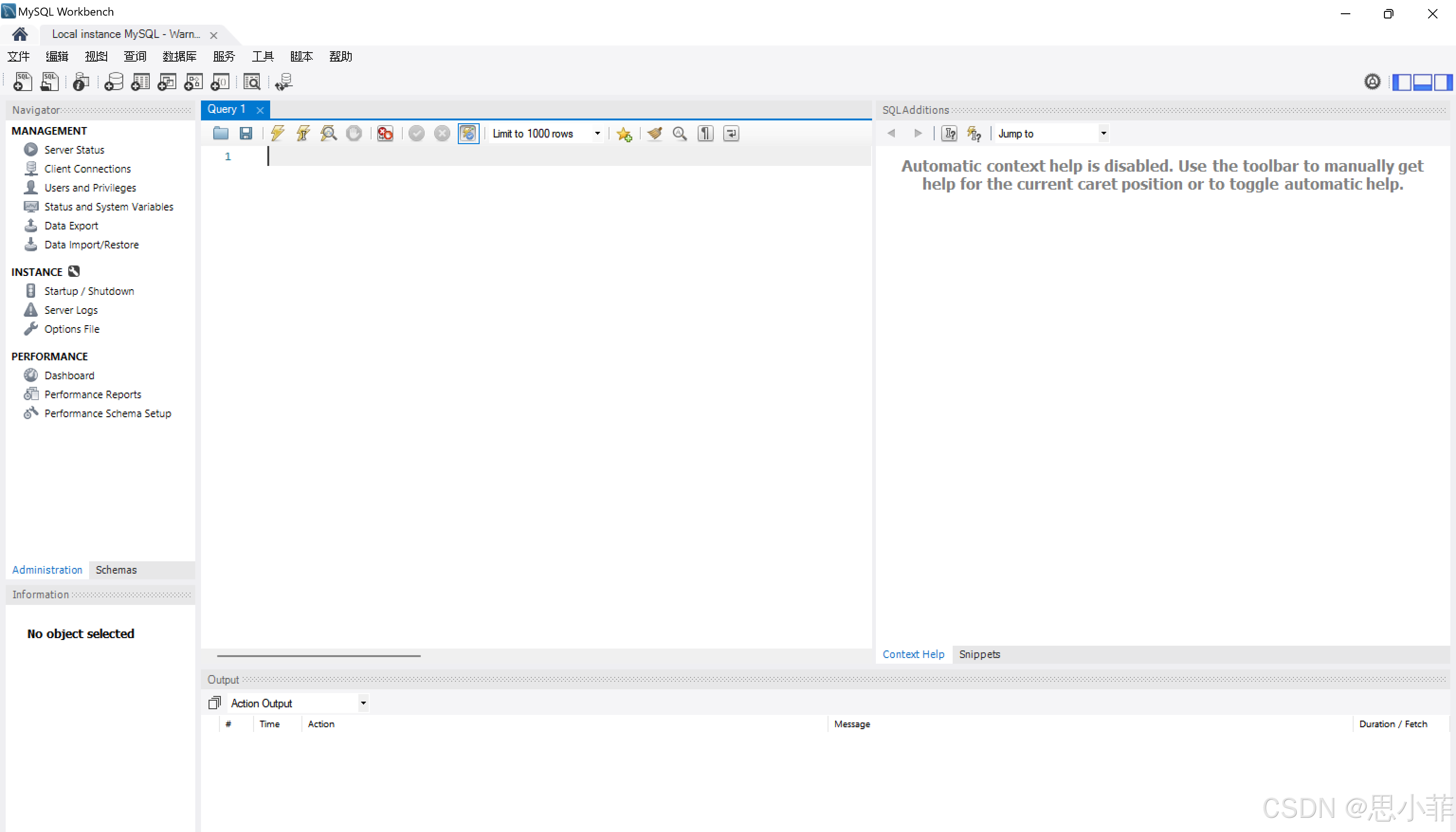Click the save script floppy disk icon
The image size is (1456, 832).
(246, 133)
